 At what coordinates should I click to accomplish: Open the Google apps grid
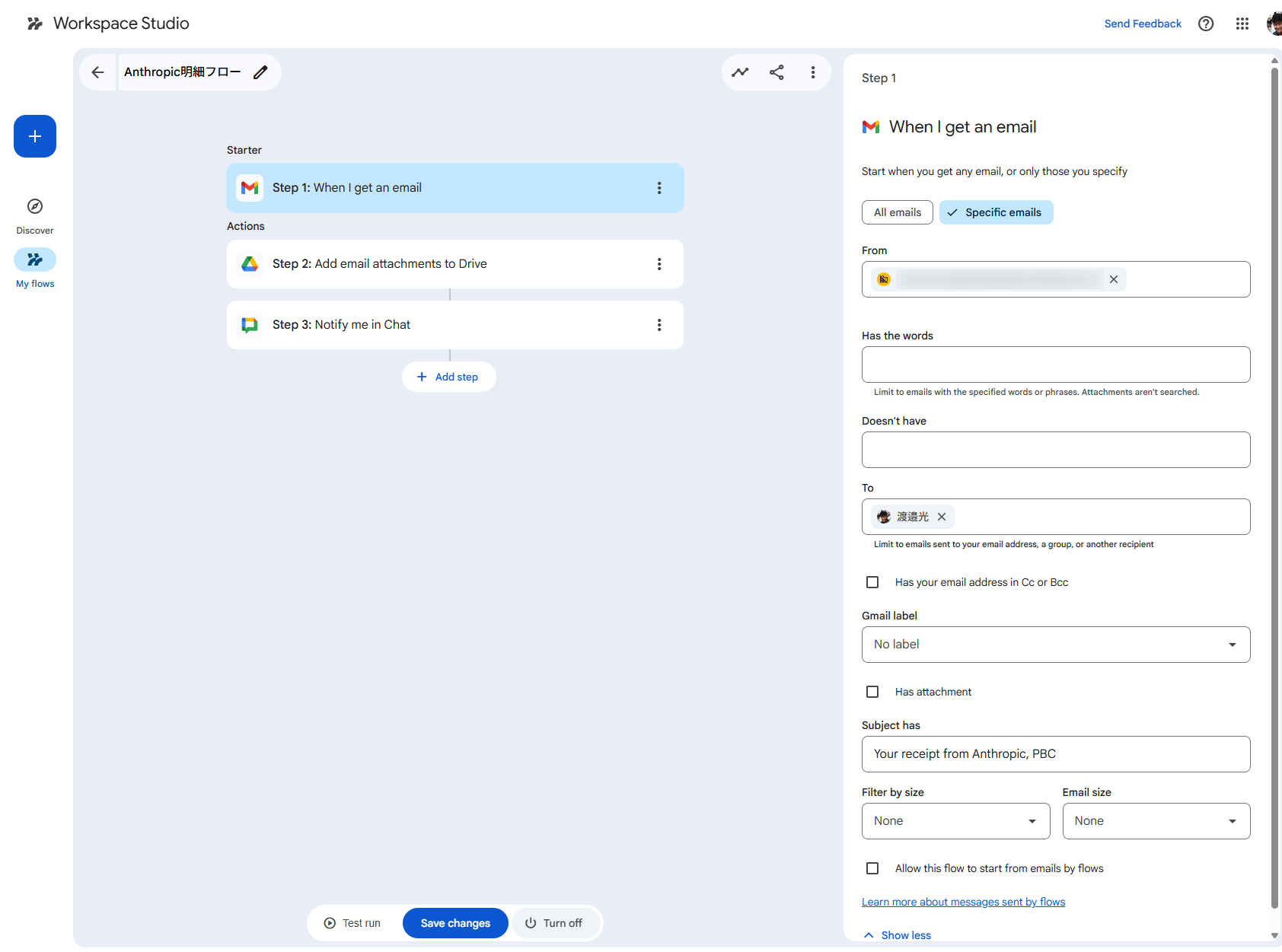tap(1242, 24)
